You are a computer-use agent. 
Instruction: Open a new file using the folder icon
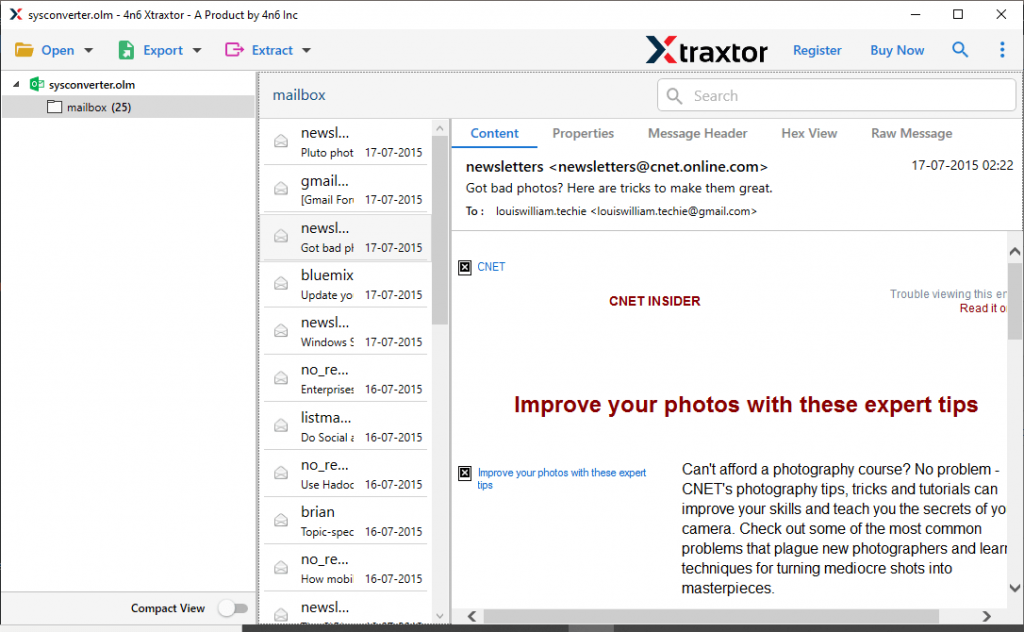[x=25, y=49]
